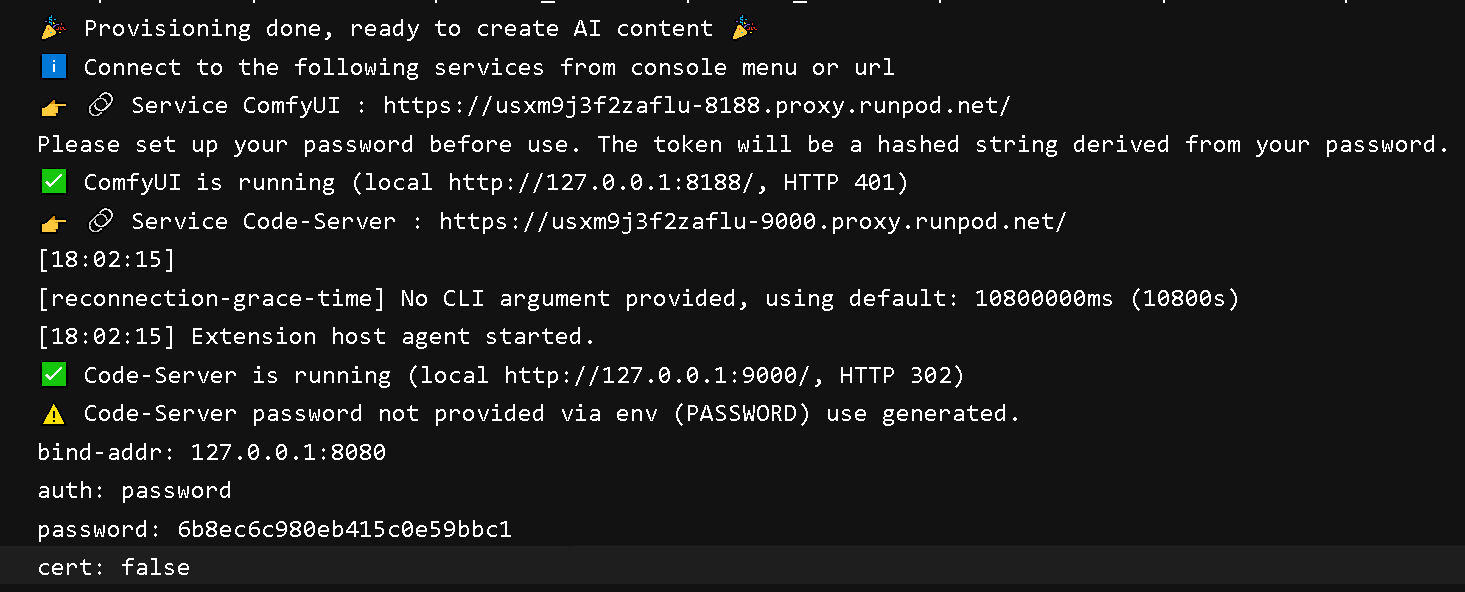Screen dimensions: 1465x592
Task: Open the Code-Server runpod proxy URL
Action: click(753, 221)
